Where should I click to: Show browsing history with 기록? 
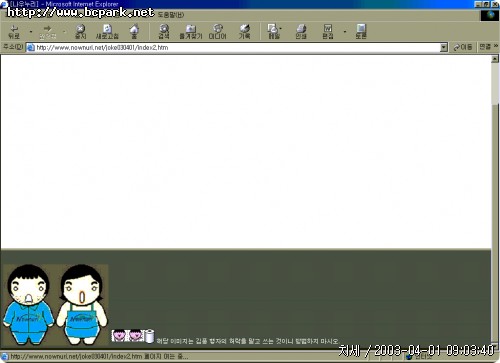pos(244,32)
